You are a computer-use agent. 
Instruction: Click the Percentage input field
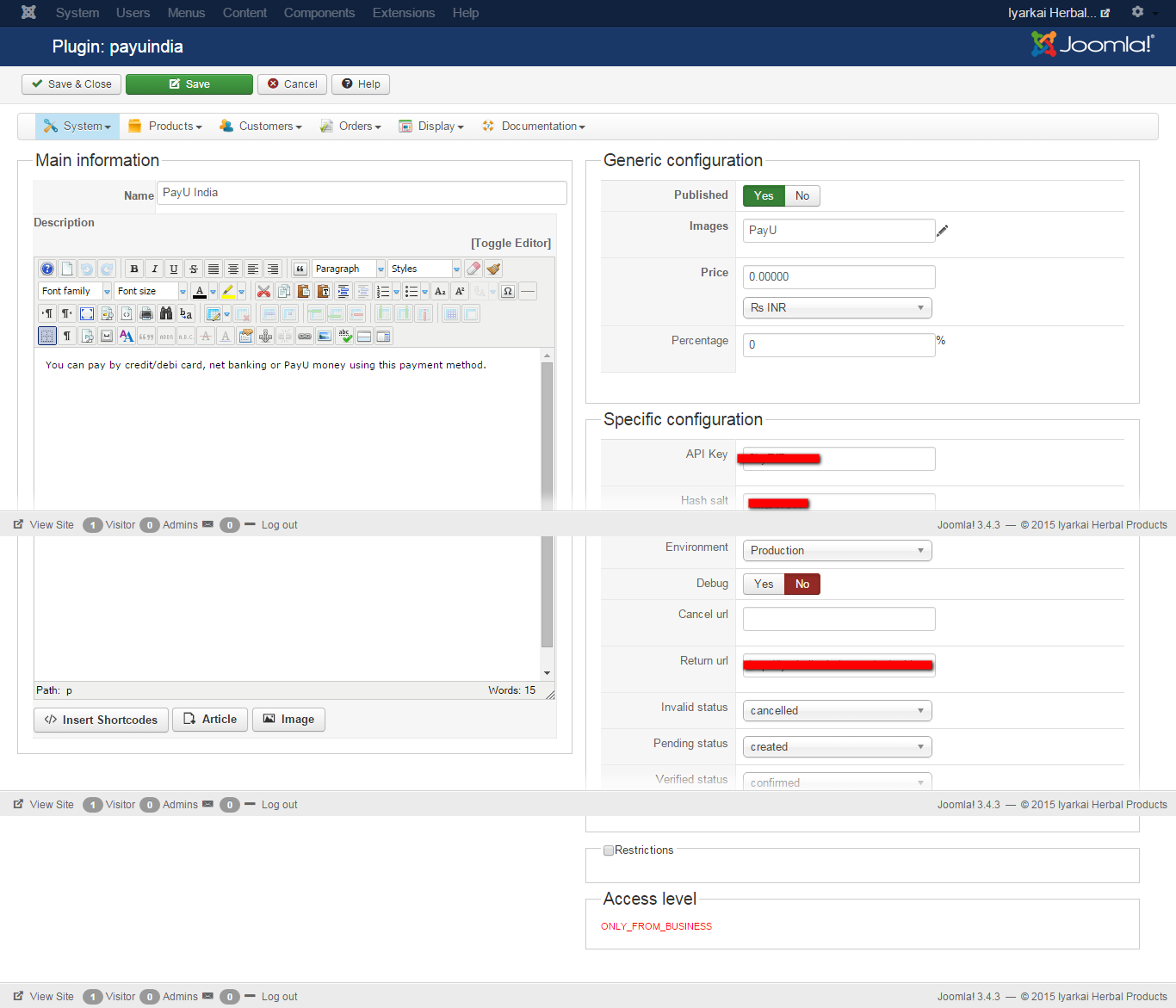point(839,344)
